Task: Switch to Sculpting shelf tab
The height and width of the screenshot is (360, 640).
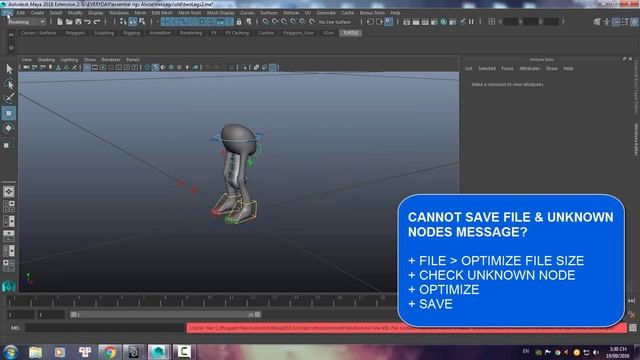Action: [x=104, y=33]
